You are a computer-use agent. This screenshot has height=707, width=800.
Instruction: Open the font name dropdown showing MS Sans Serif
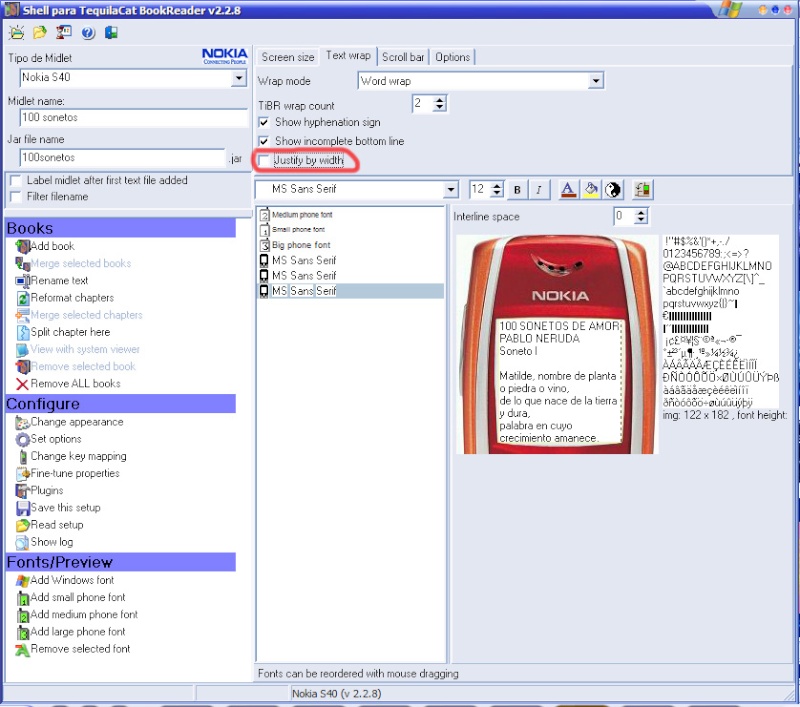pyautogui.click(x=451, y=190)
